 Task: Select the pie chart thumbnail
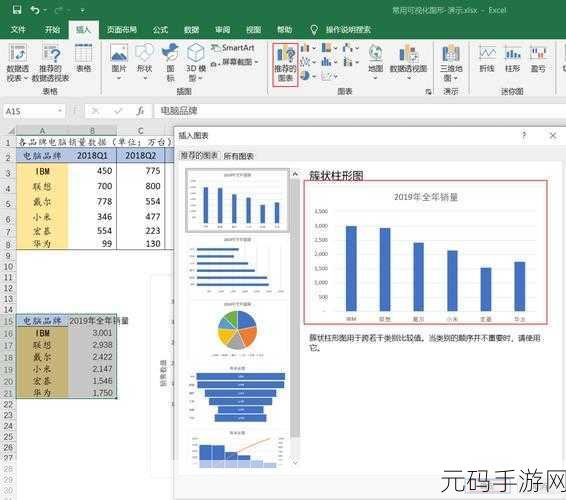point(237,329)
